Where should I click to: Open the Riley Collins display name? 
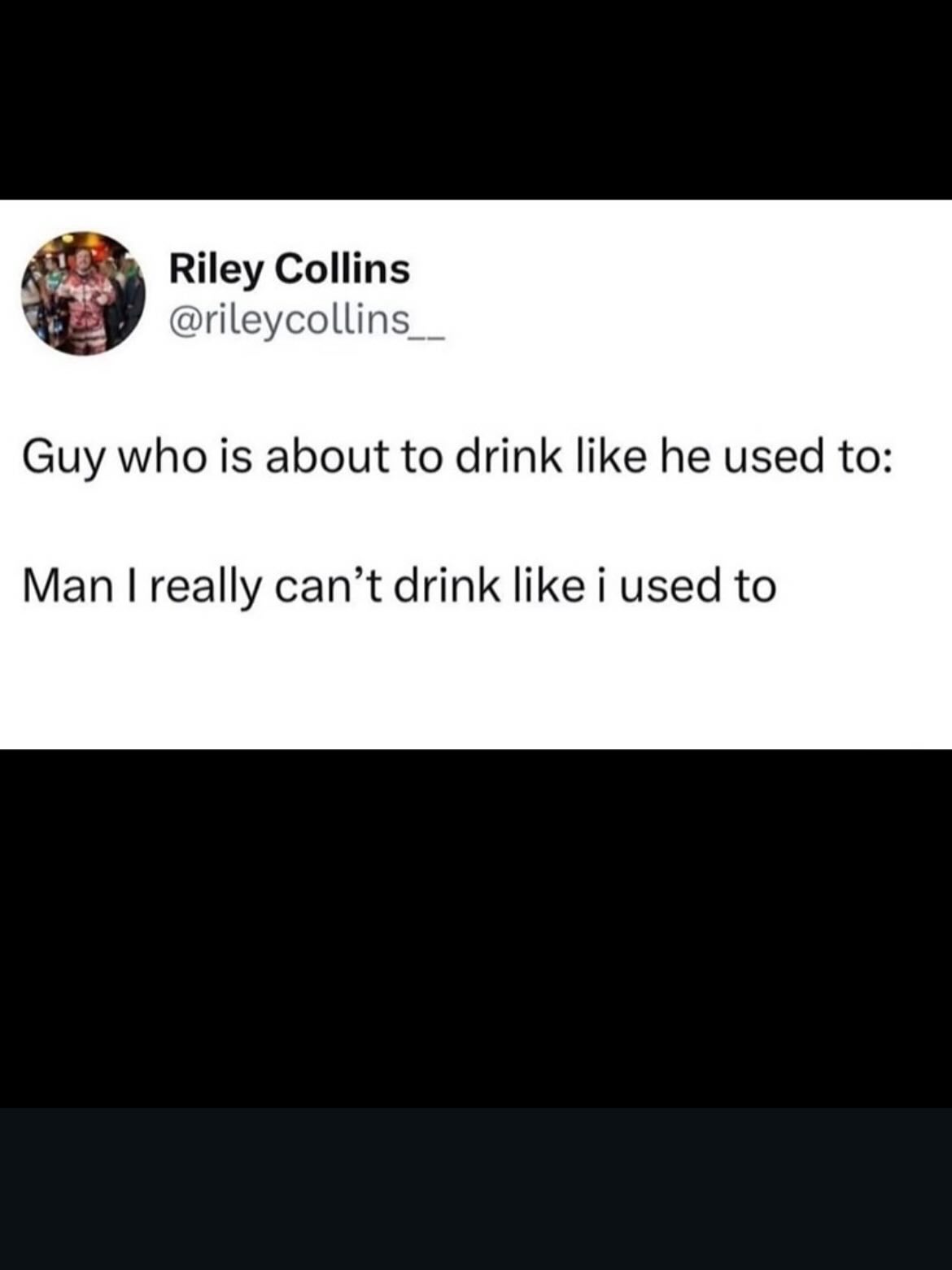point(289,269)
